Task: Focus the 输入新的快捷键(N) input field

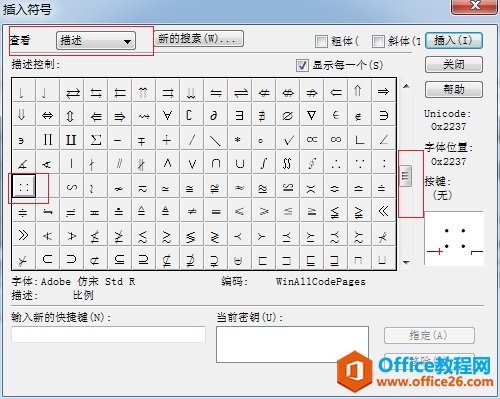Action: [x=108, y=334]
